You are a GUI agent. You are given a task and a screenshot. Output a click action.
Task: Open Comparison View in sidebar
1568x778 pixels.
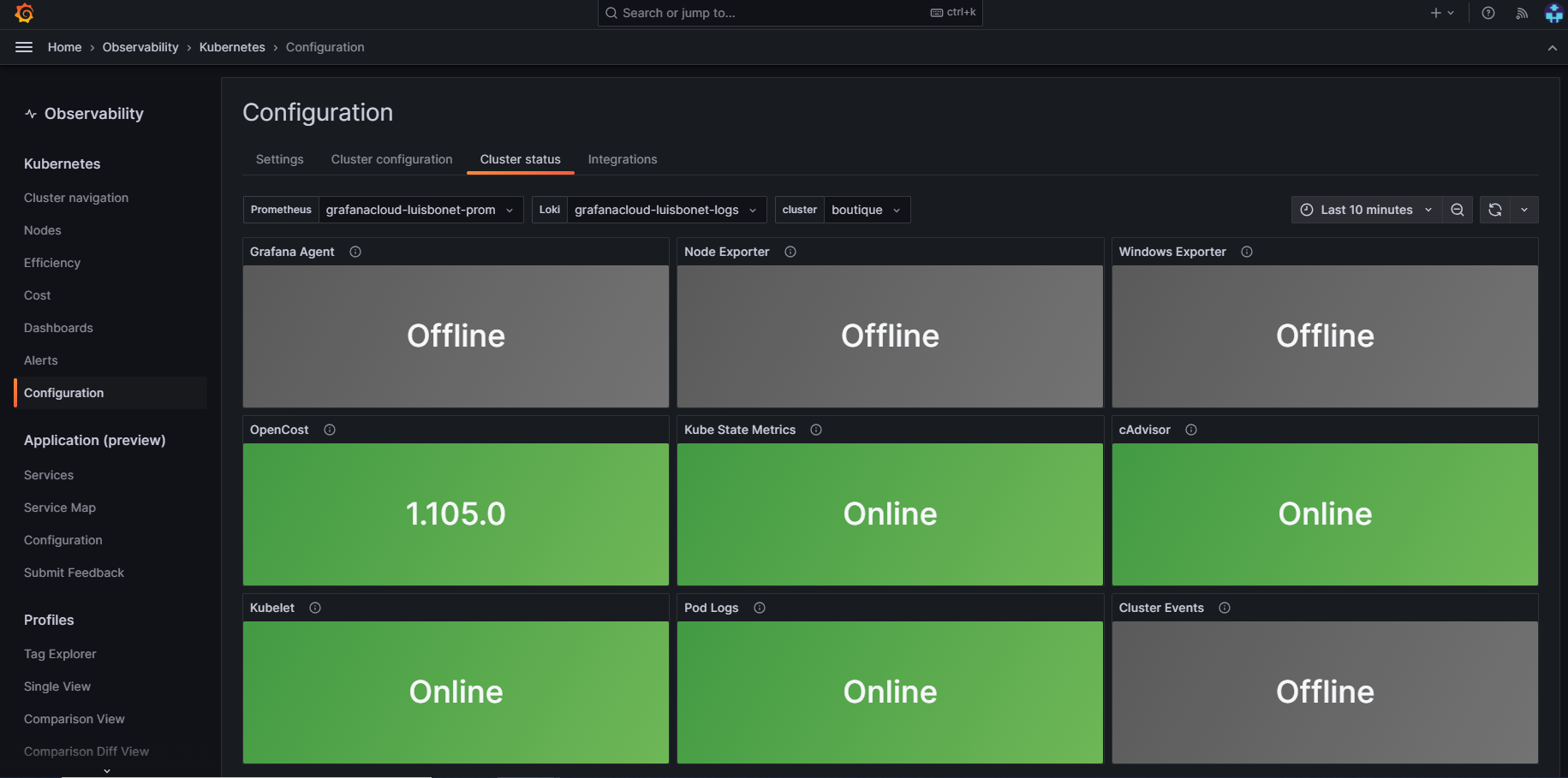(x=75, y=719)
